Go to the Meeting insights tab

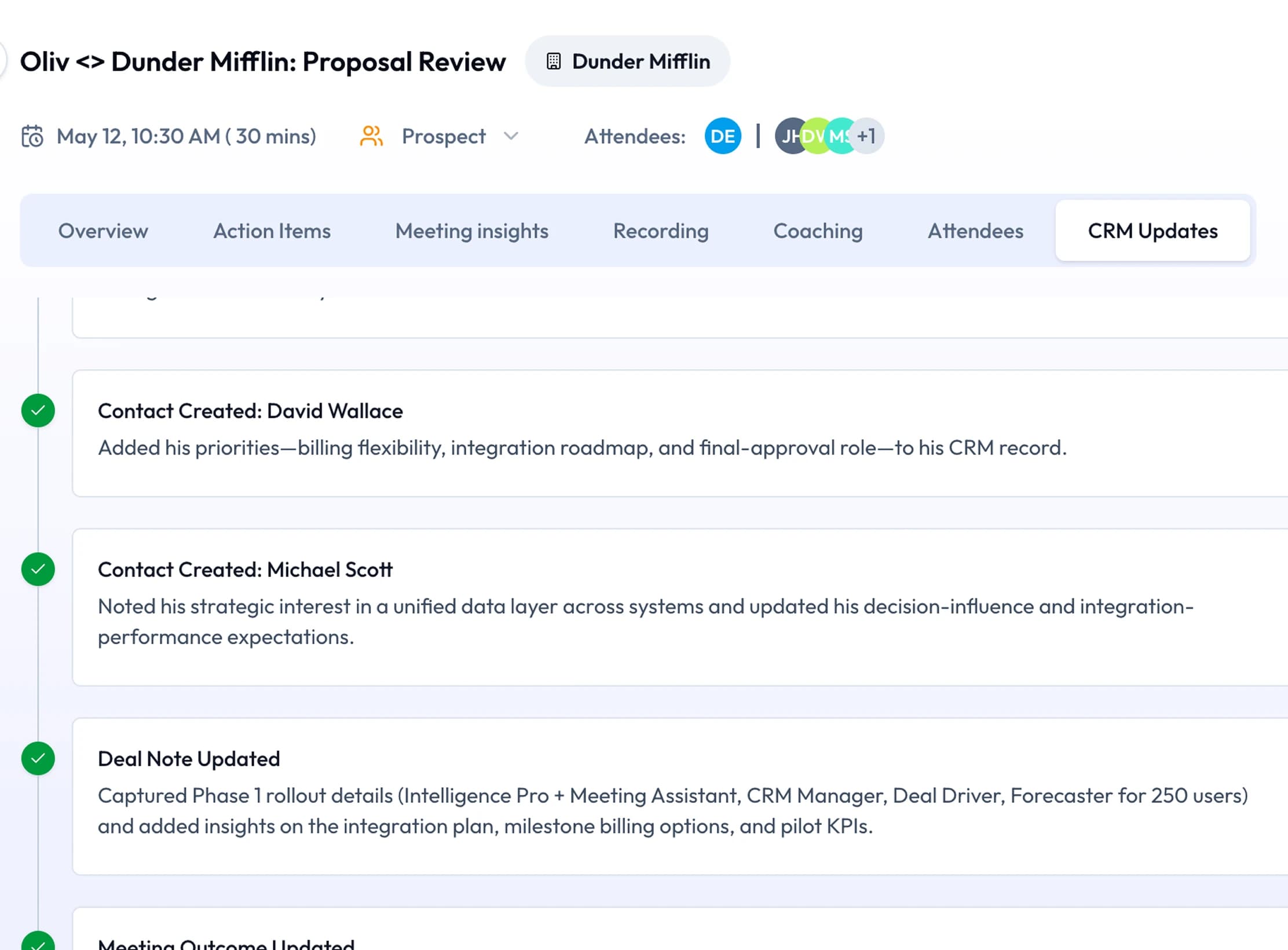click(x=472, y=231)
